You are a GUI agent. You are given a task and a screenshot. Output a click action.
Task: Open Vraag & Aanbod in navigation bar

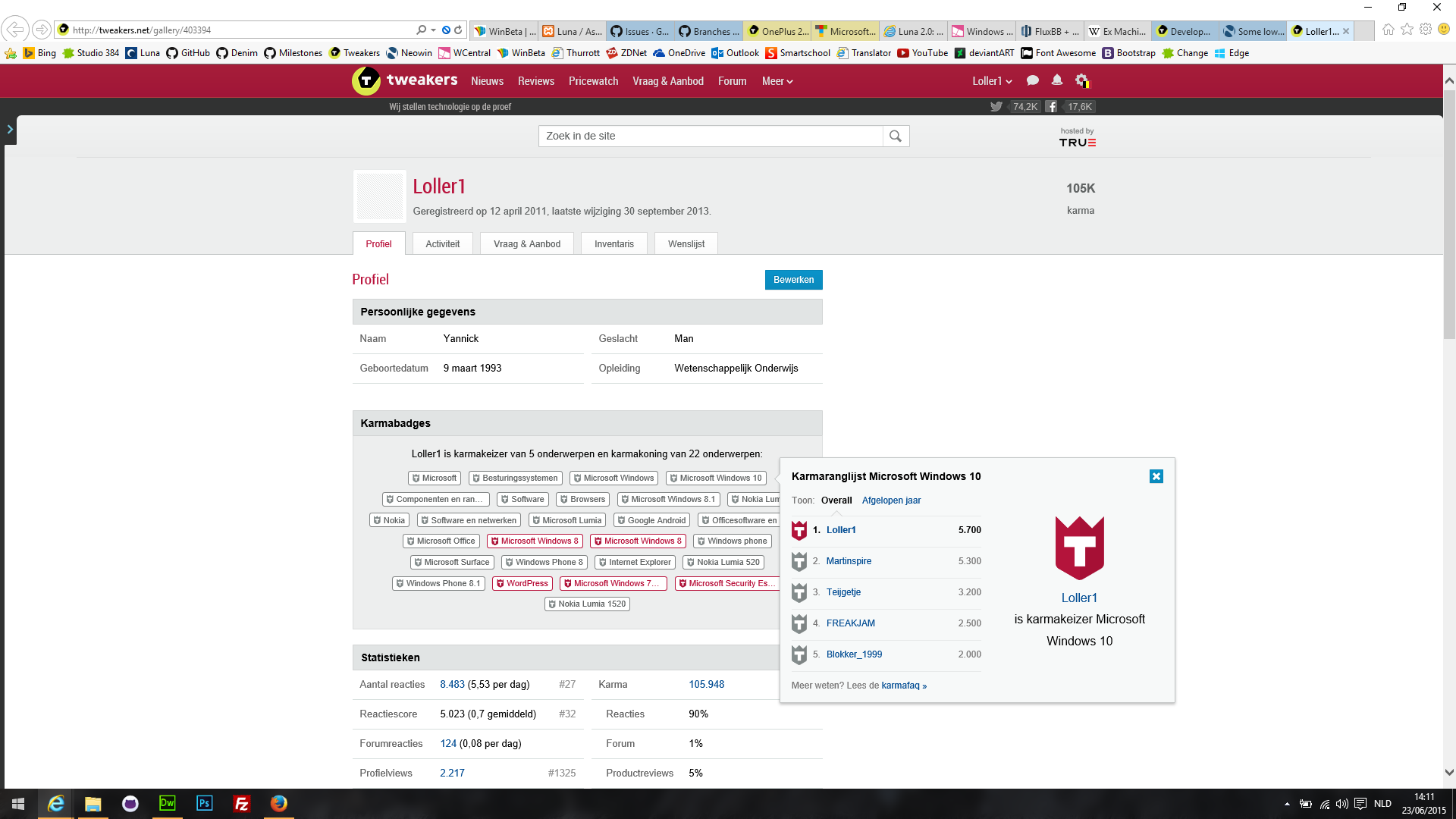click(668, 81)
